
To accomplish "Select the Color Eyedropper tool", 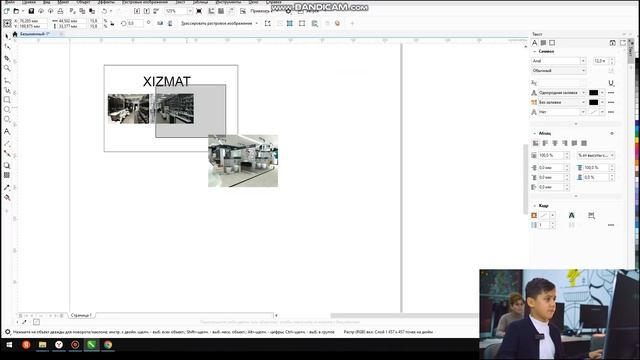I will point(7,187).
